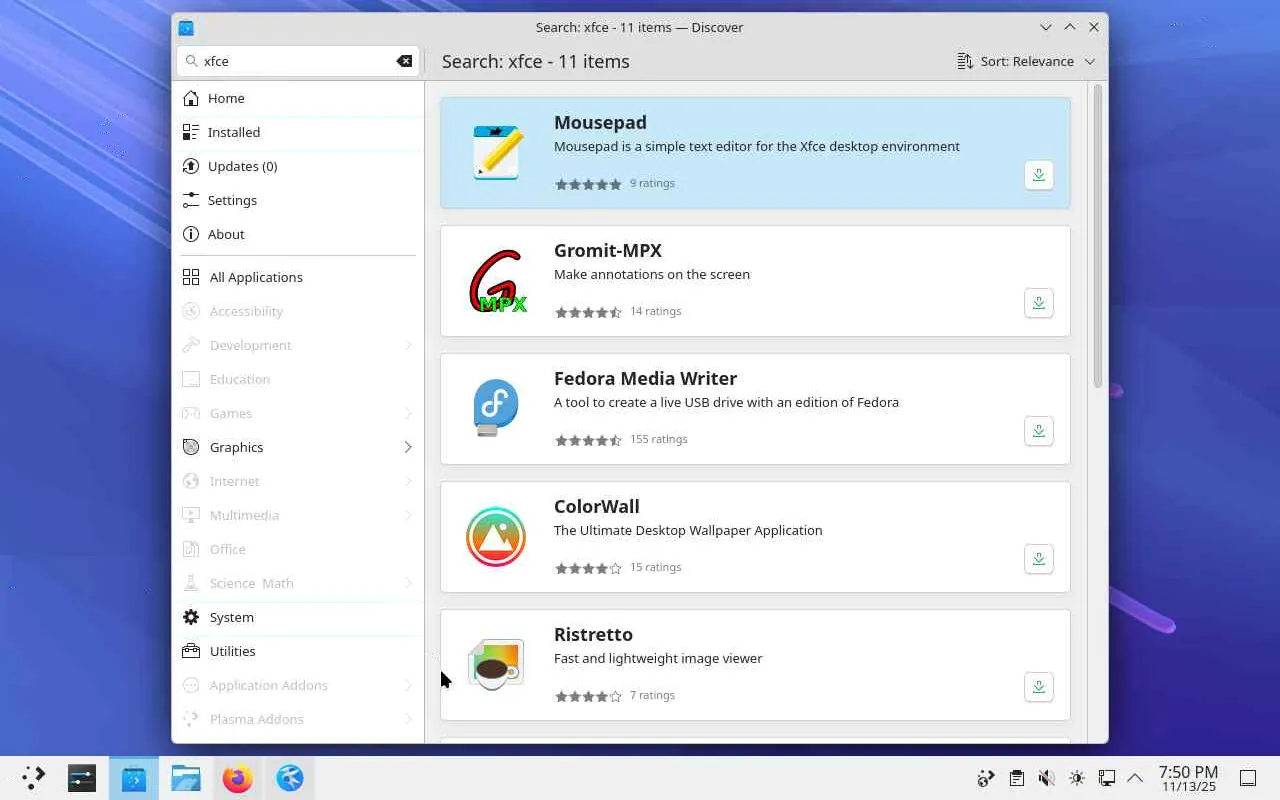The image size is (1280, 800).
Task: Install Gromit-MPX using its download icon
Action: click(1039, 303)
